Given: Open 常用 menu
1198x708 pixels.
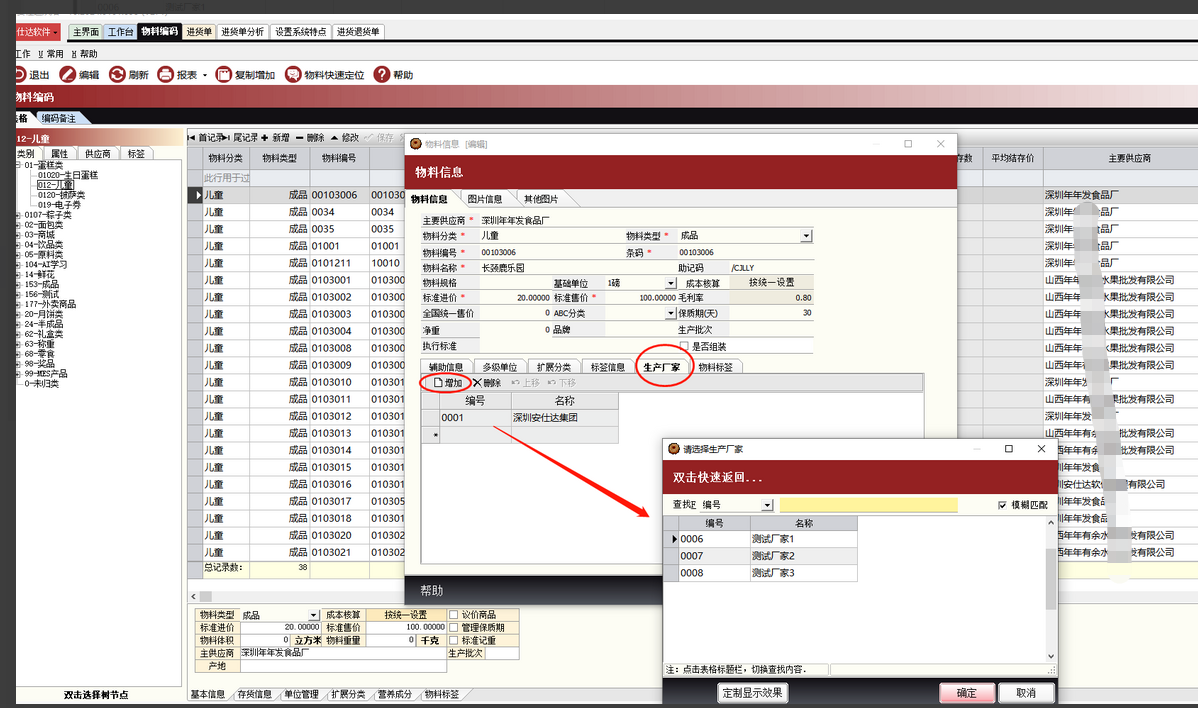Looking at the screenshot, I should [x=50, y=54].
